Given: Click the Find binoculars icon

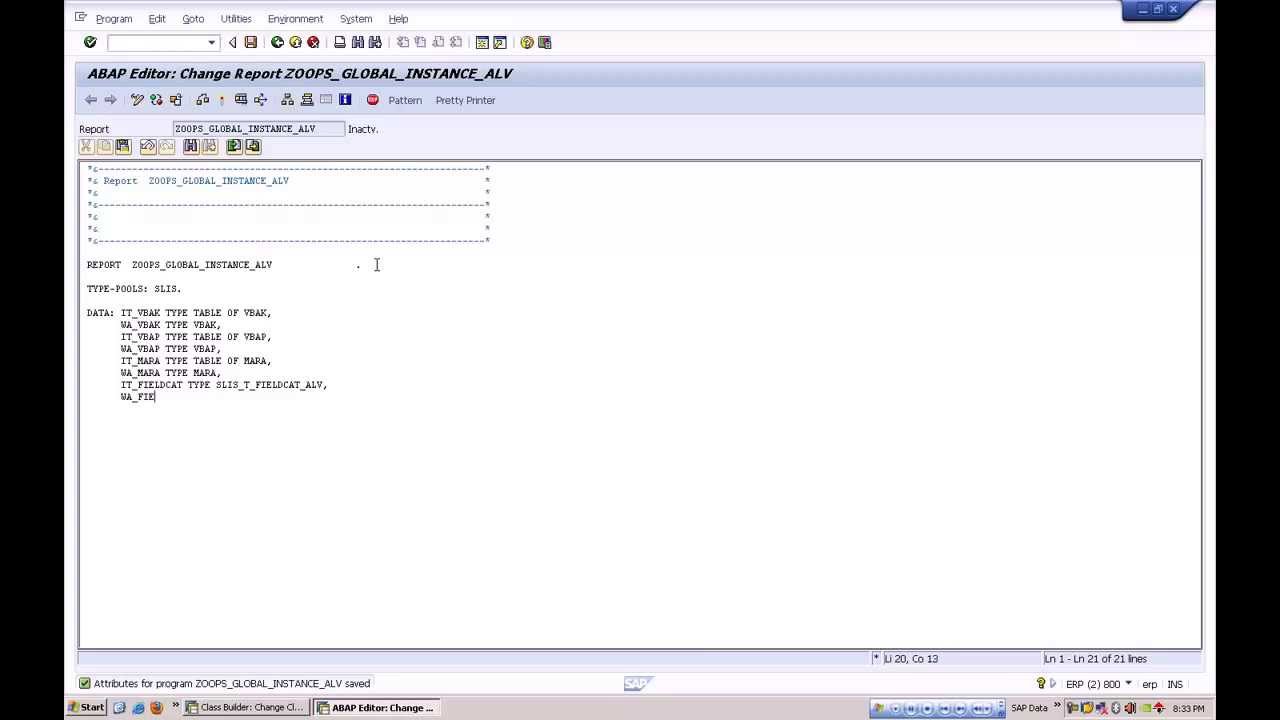Looking at the screenshot, I should pyautogui.click(x=358, y=42).
